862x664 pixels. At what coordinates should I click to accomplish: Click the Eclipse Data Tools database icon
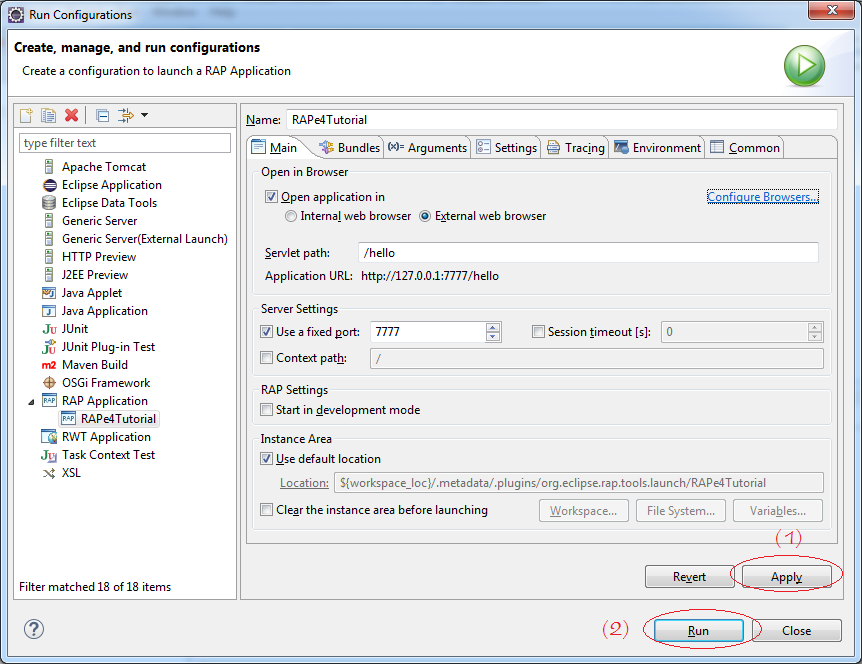(x=49, y=203)
